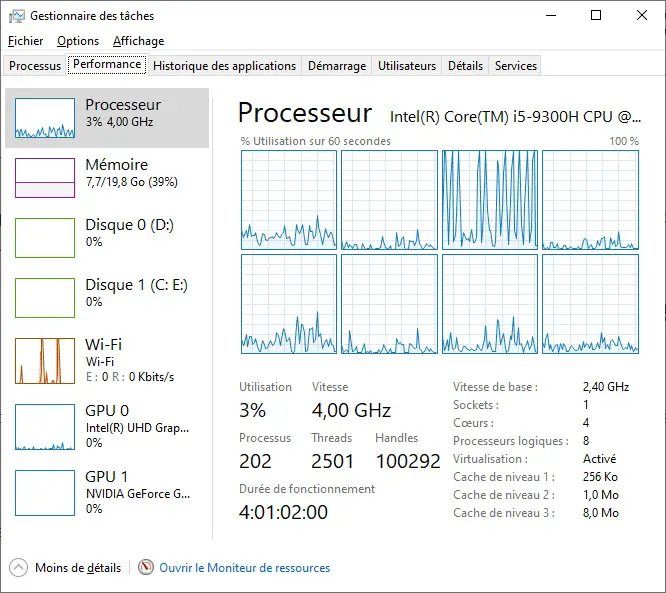The height and width of the screenshot is (593, 666).
Task: Select the Processeur mini graph in sidebar
Action: coord(45,118)
